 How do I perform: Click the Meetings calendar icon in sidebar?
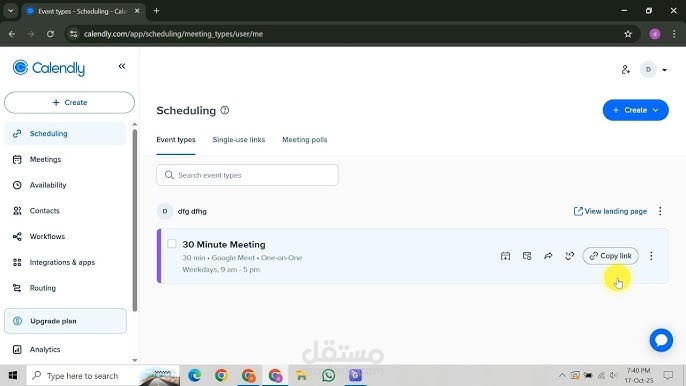click(x=17, y=159)
